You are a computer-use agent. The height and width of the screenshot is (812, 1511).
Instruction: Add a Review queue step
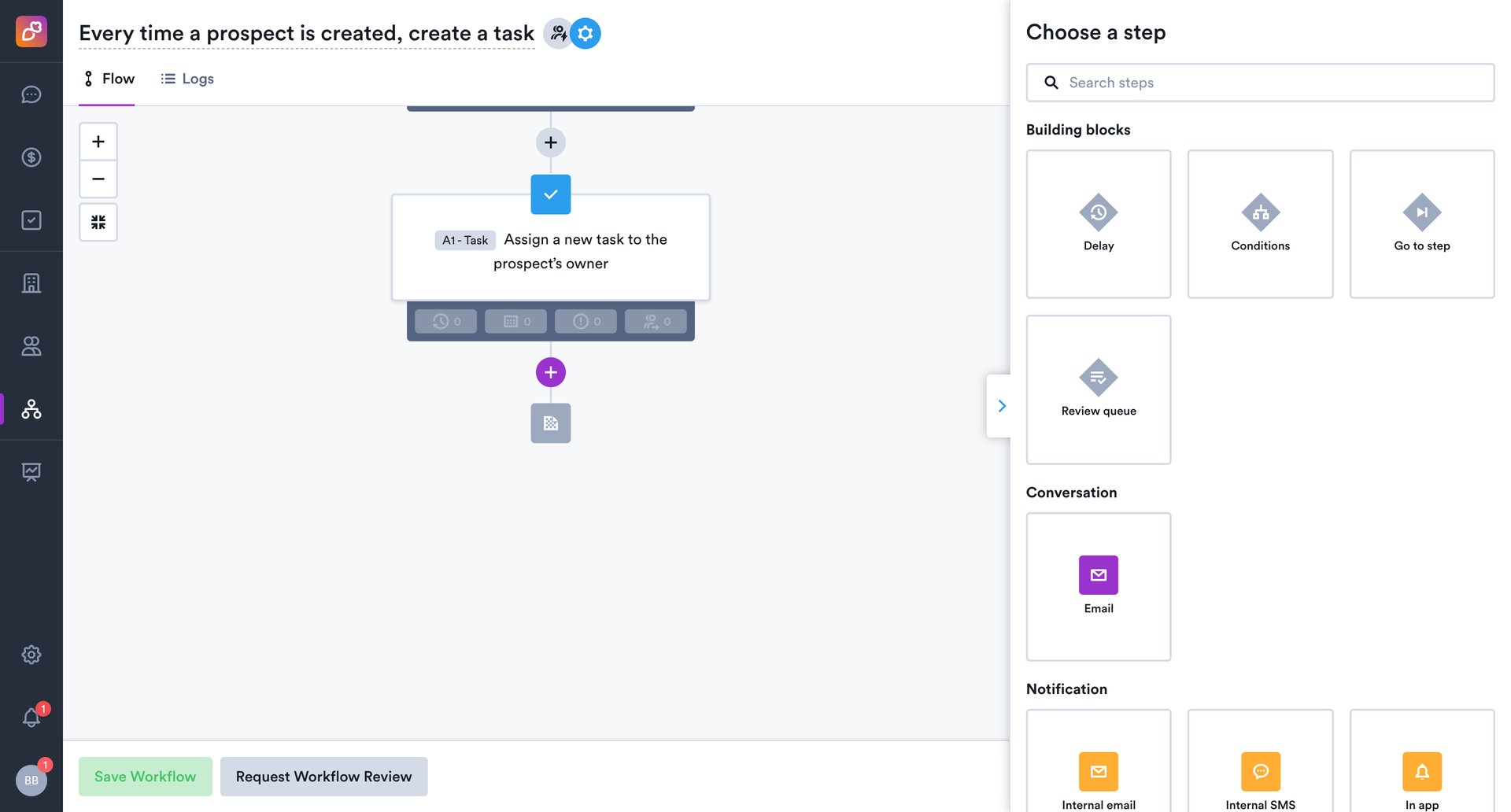click(x=1098, y=389)
